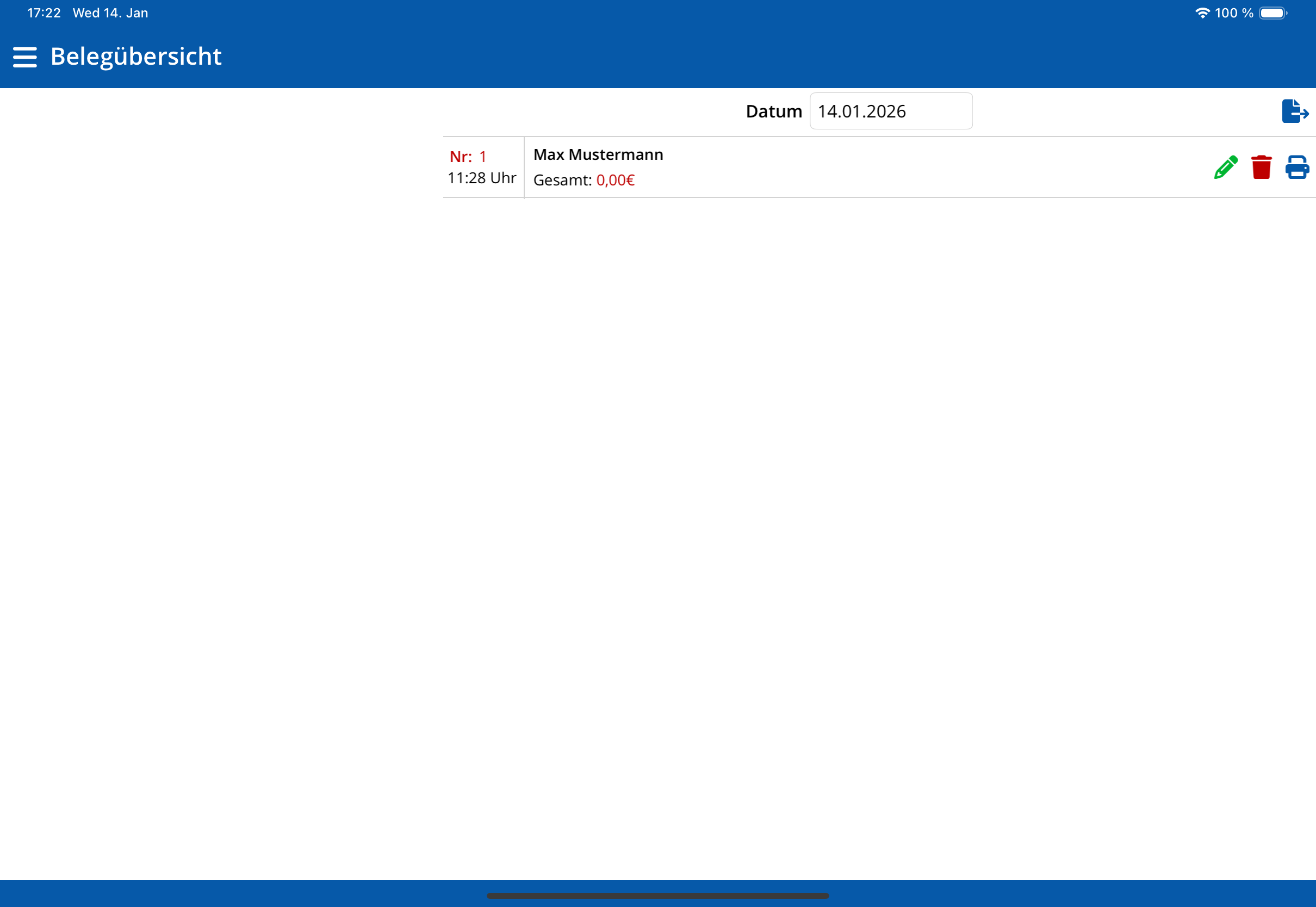Click the export document icon

[1295, 111]
